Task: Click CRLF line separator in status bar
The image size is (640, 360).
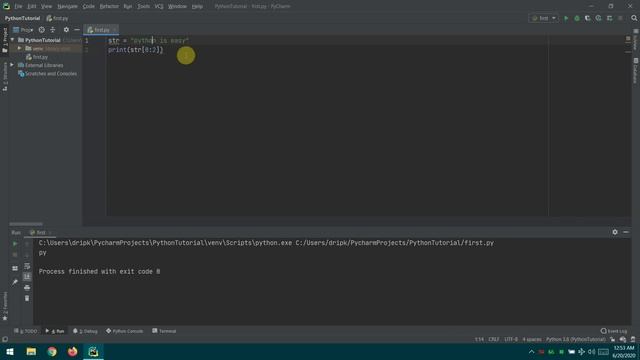Action: (x=493, y=340)
